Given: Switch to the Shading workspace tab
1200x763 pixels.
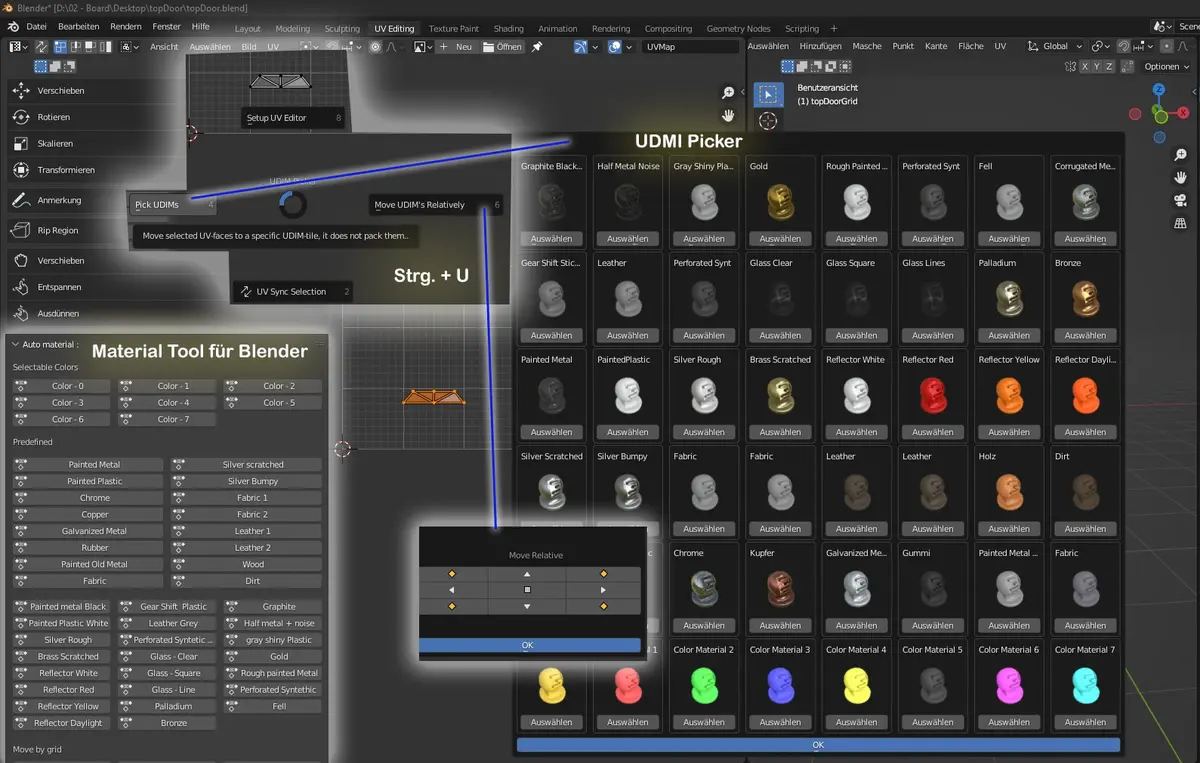Looking at the screenshot, I should (x=508, y=29).
